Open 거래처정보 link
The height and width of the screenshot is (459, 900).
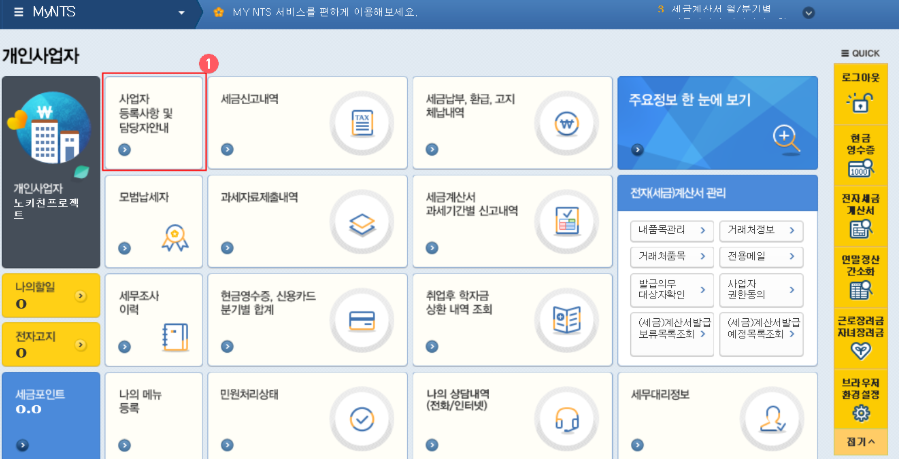click(x=761, y=230)
